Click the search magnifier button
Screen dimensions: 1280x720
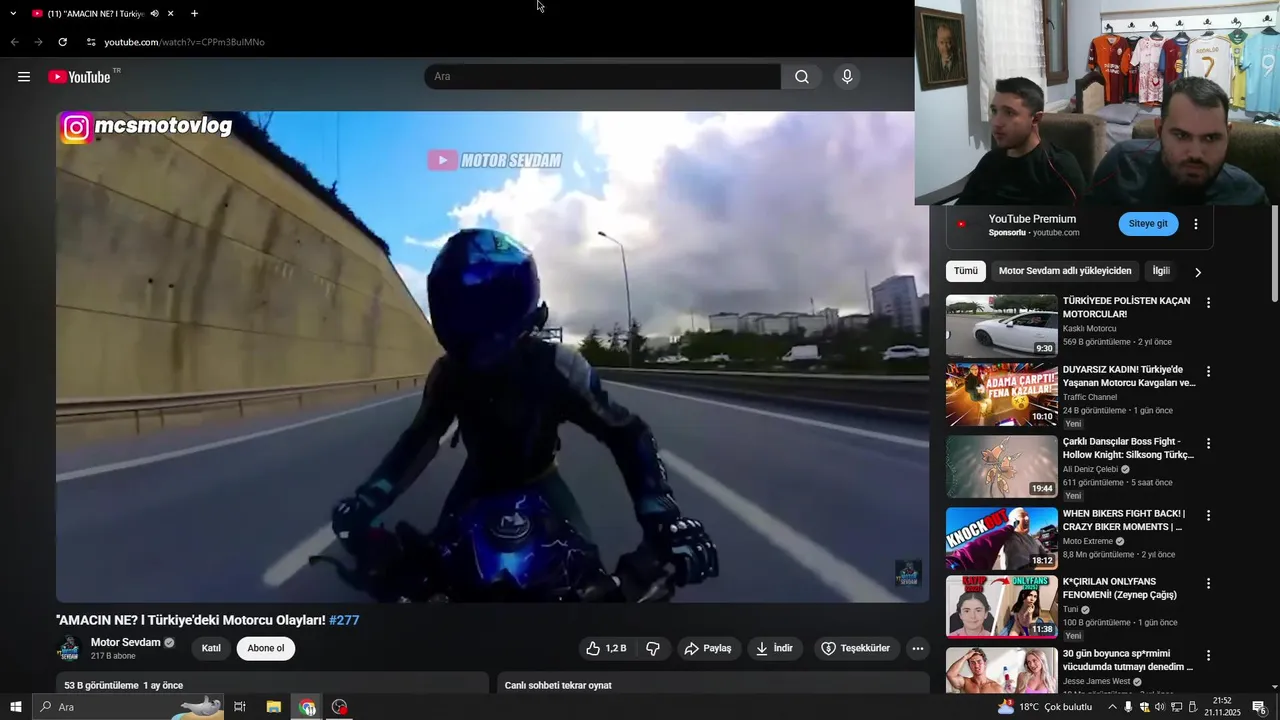coord(802,77)
